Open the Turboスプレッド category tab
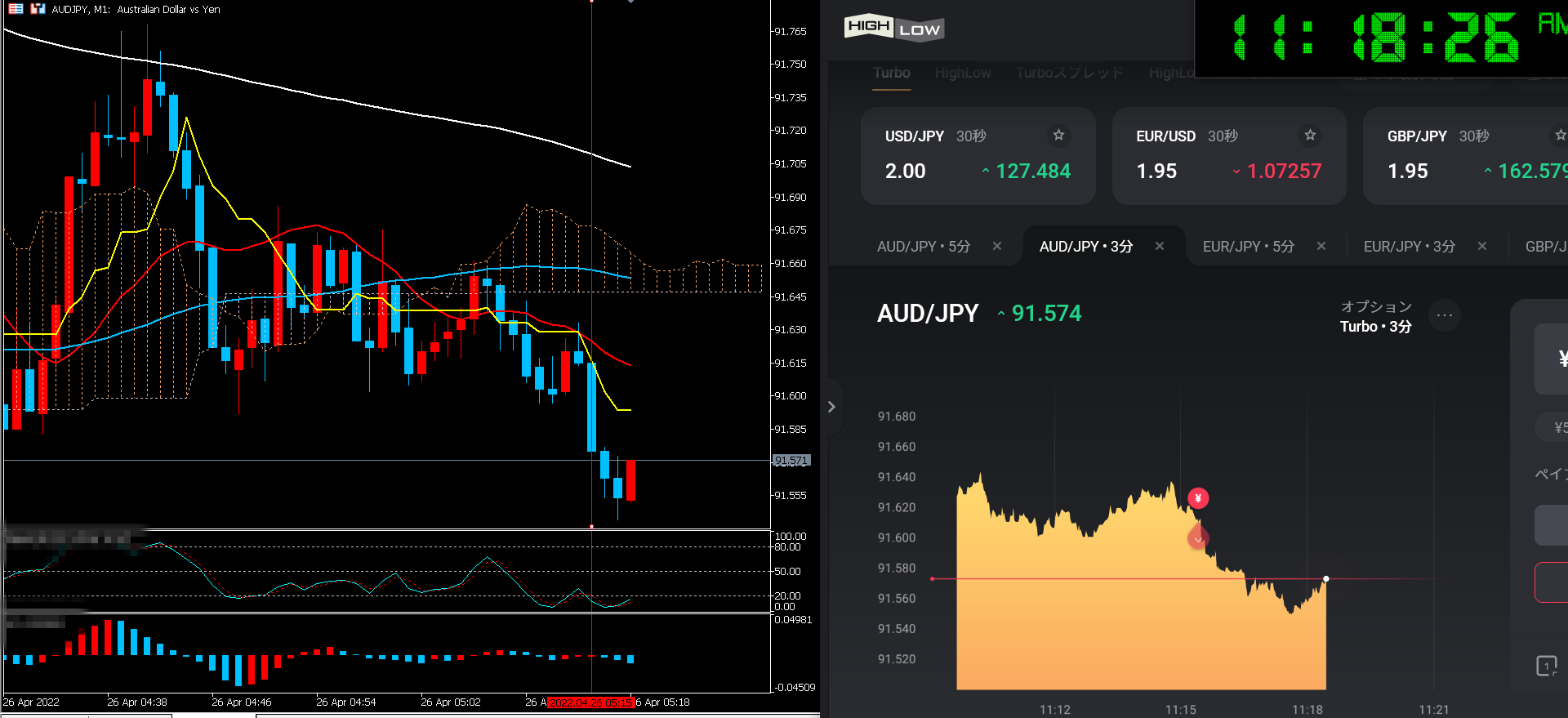 (1069, 74)
